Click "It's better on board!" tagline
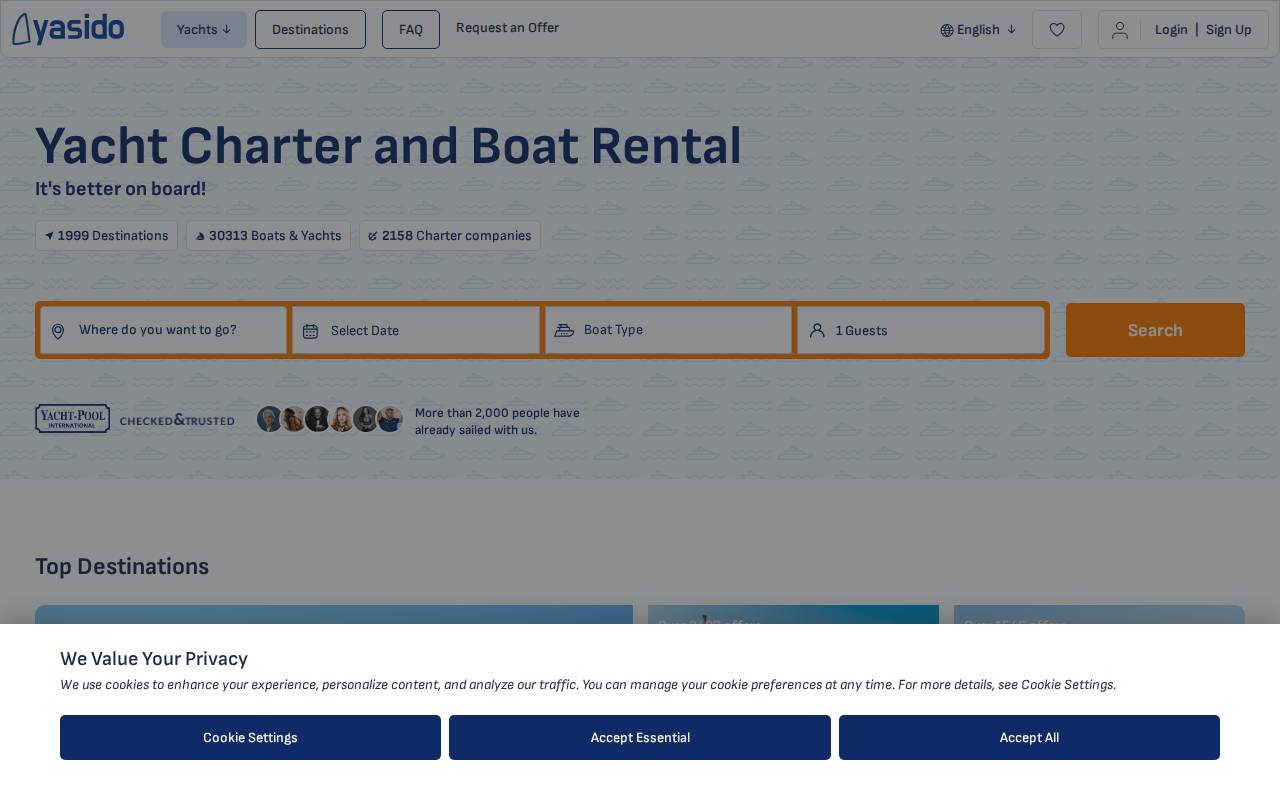 pos(121,189)
